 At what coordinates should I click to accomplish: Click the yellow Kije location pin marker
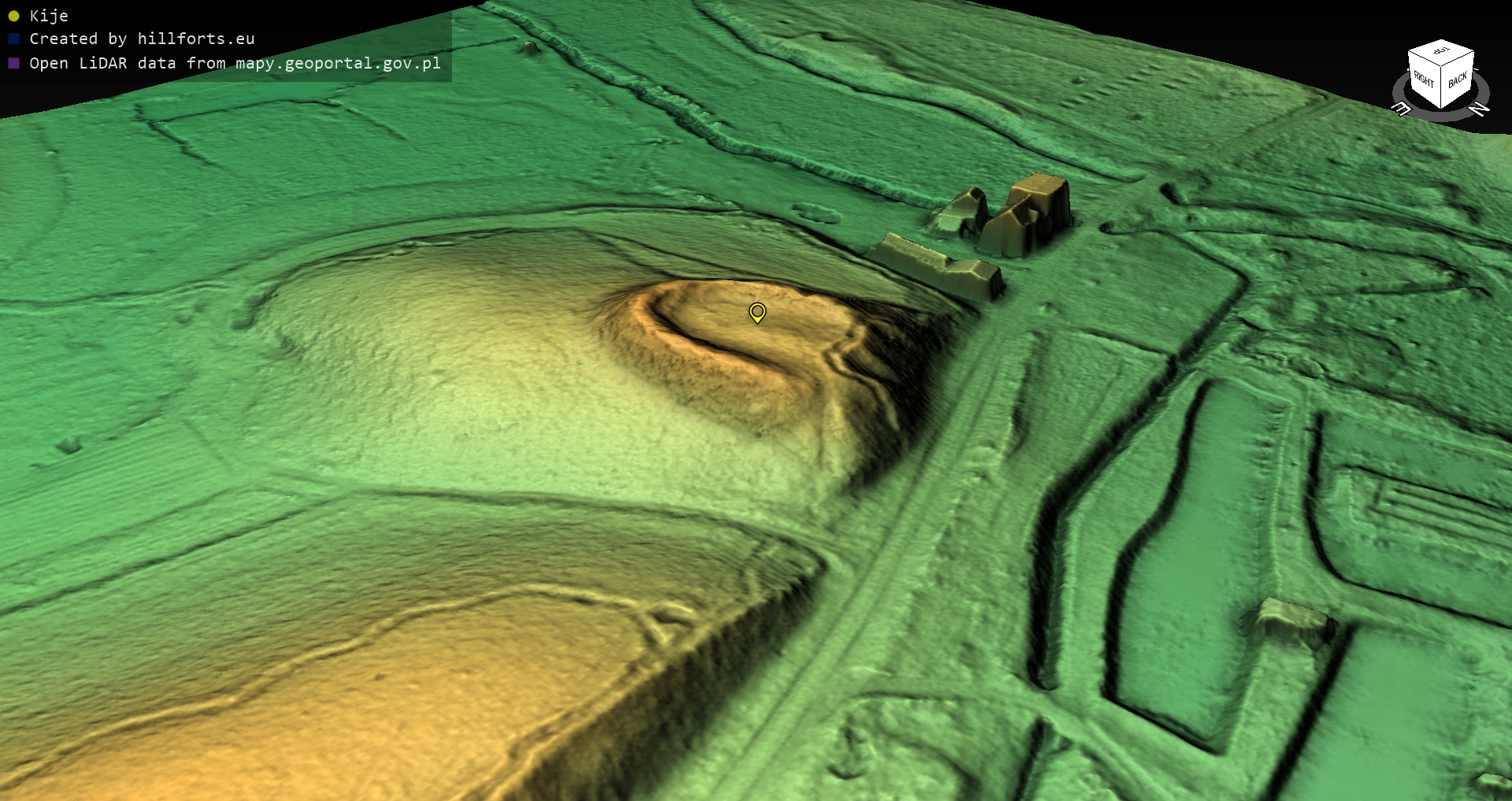757,312
